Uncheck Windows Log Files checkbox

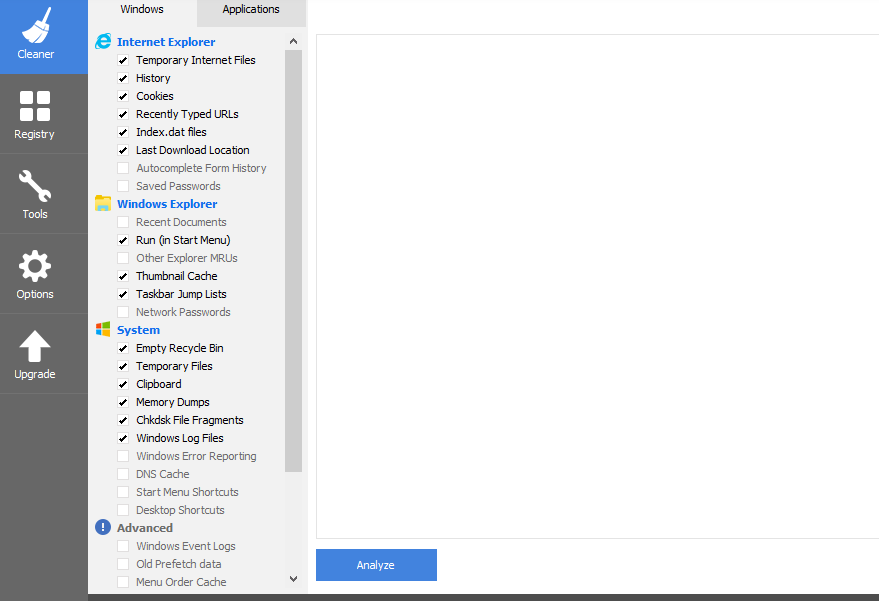[x=123, y=438]
